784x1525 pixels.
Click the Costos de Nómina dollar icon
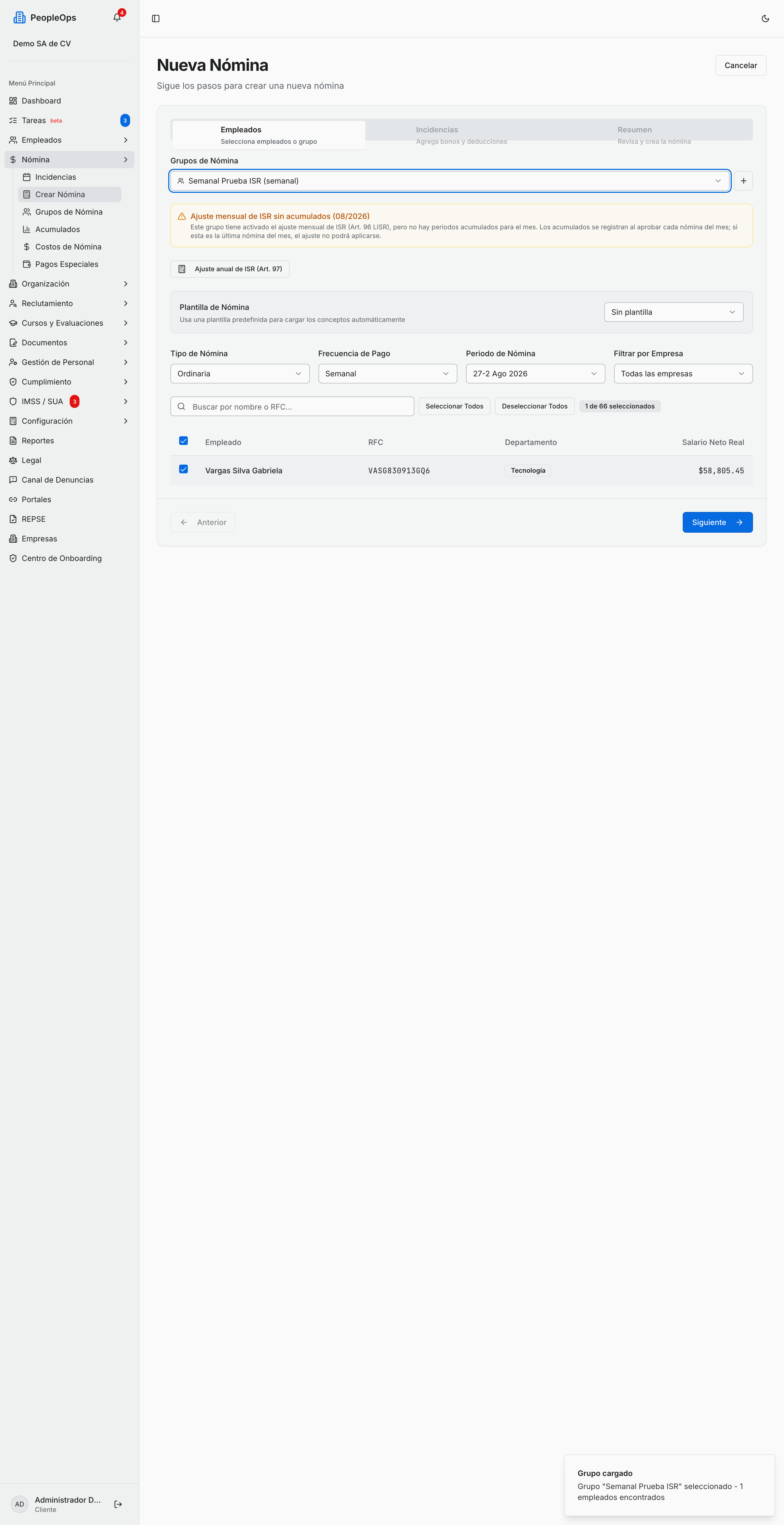click(x=27, y=247)
